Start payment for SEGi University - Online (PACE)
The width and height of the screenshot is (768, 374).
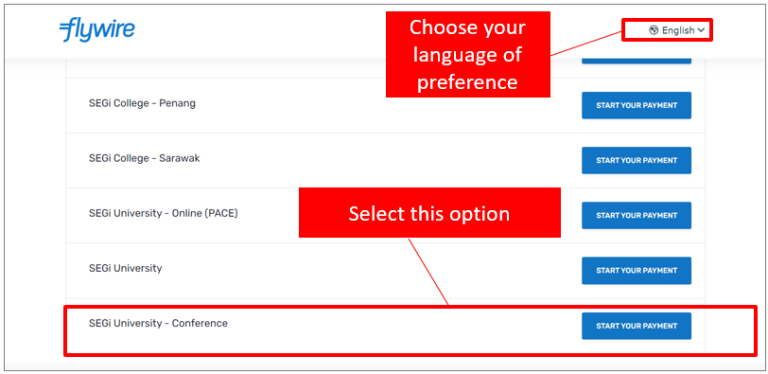click(636, 215)
